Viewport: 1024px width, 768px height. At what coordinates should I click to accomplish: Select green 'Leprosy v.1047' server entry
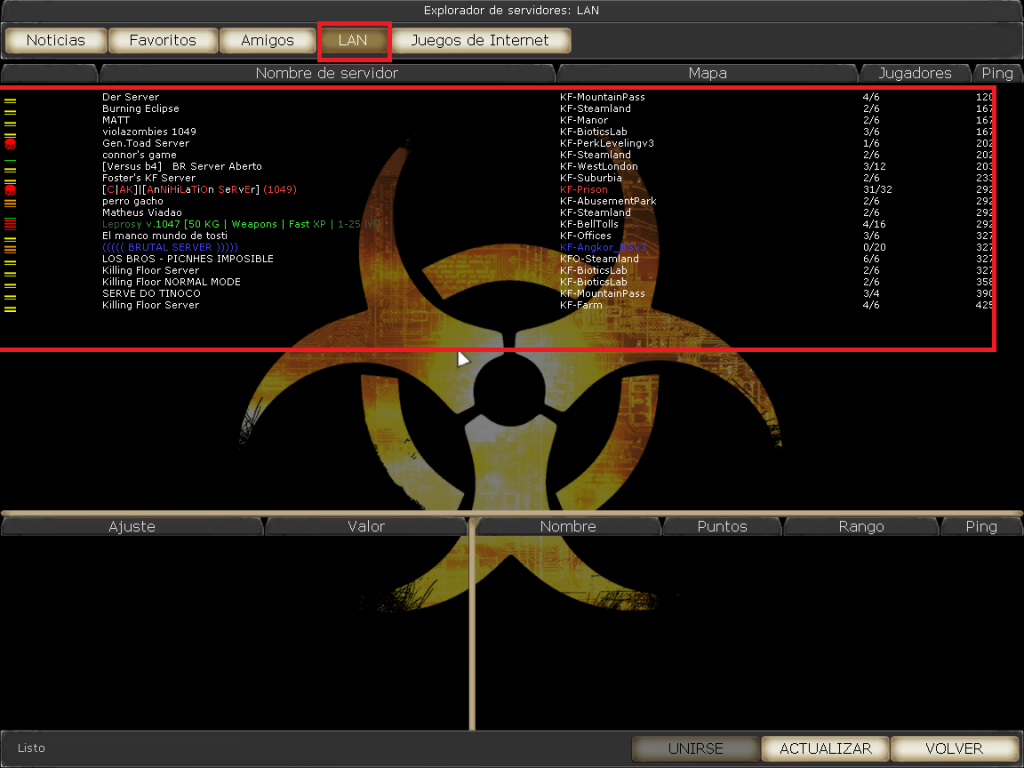pyautogui.click(x=241, y=224)
